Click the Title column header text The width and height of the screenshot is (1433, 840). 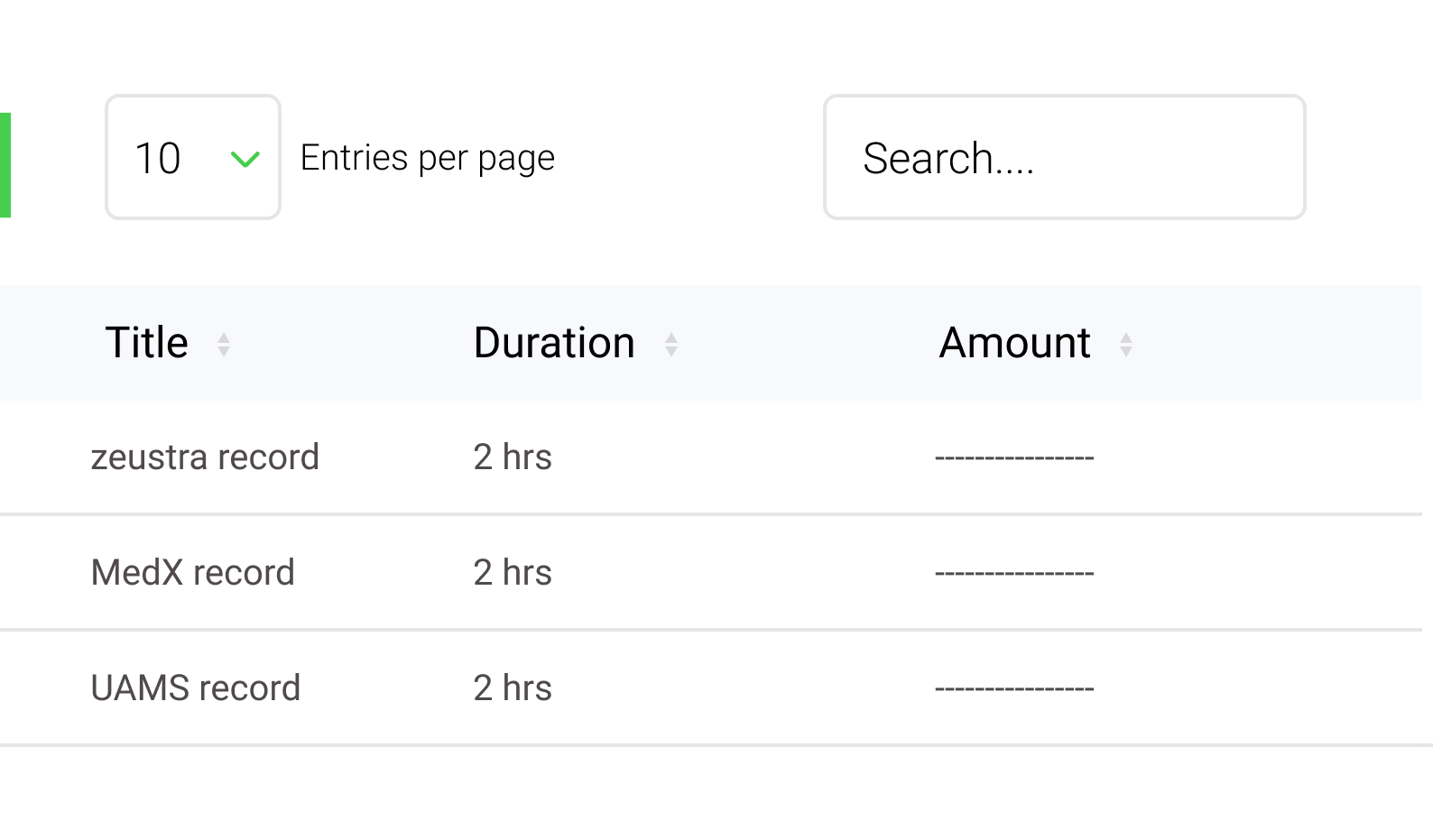147,343
